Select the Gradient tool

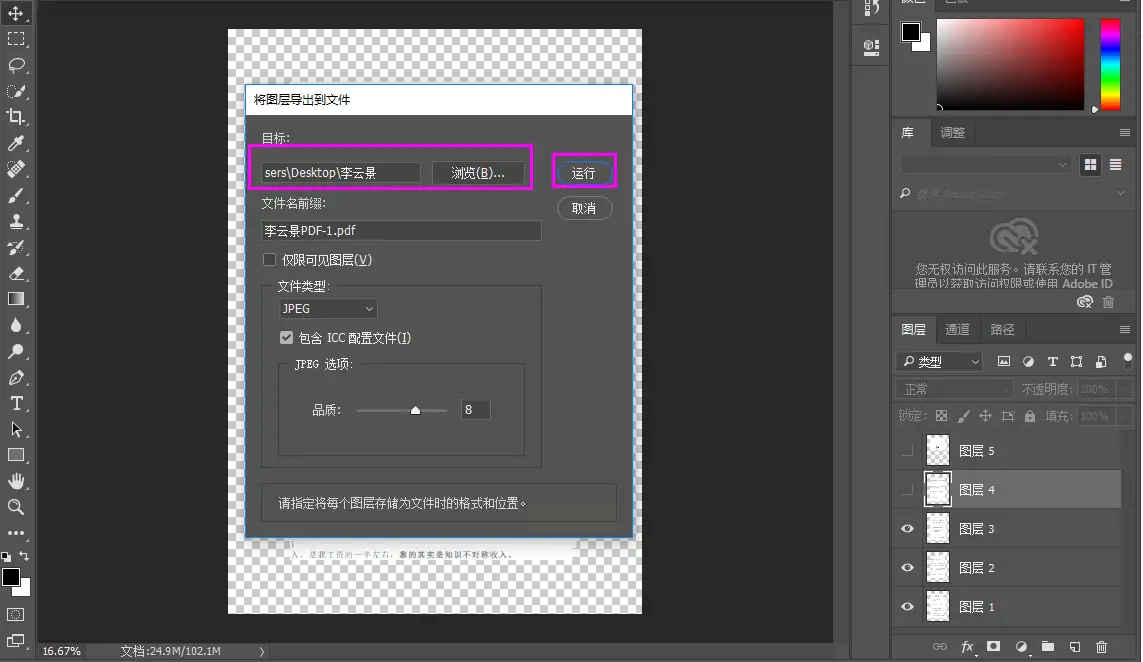point(16,299)
